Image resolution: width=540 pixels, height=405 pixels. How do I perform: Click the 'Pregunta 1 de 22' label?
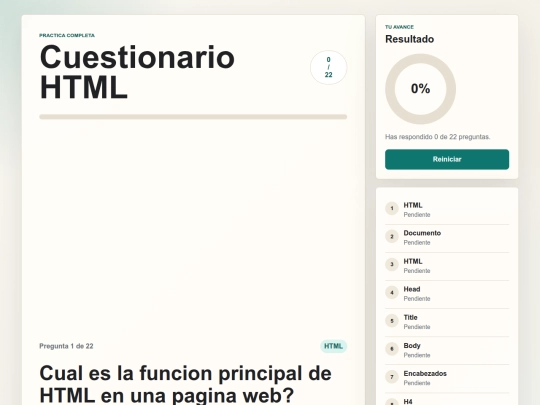point(66,346)
